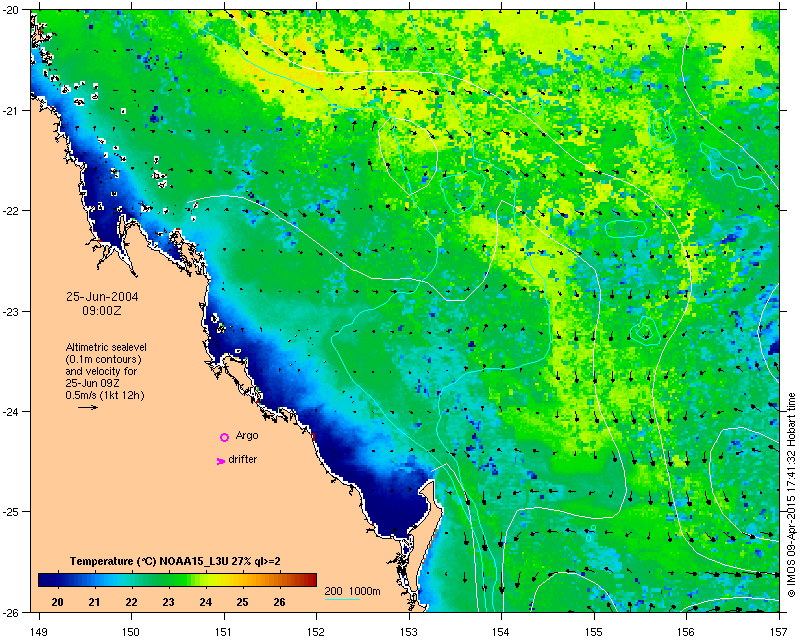Click the longitude axis label "150"
This screenshot has width=800, height=640.
pyautogui.click(x=132, y=632)
